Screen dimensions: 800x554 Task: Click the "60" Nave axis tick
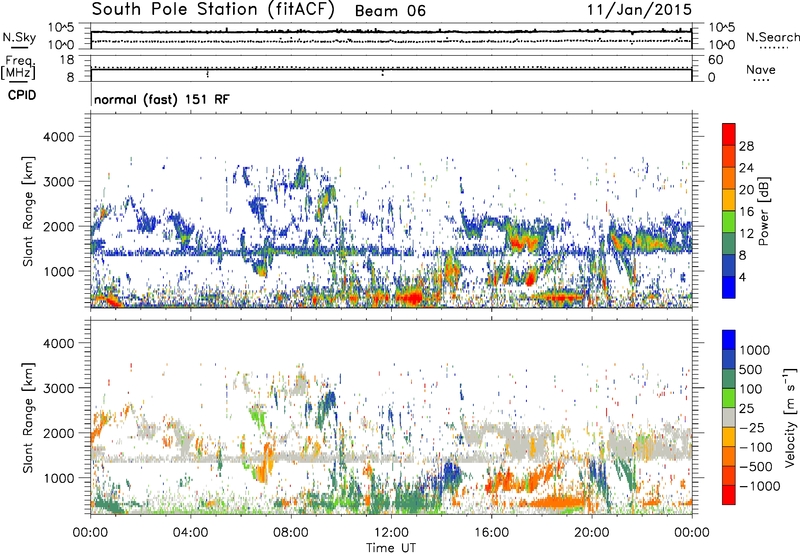point(715,60)
